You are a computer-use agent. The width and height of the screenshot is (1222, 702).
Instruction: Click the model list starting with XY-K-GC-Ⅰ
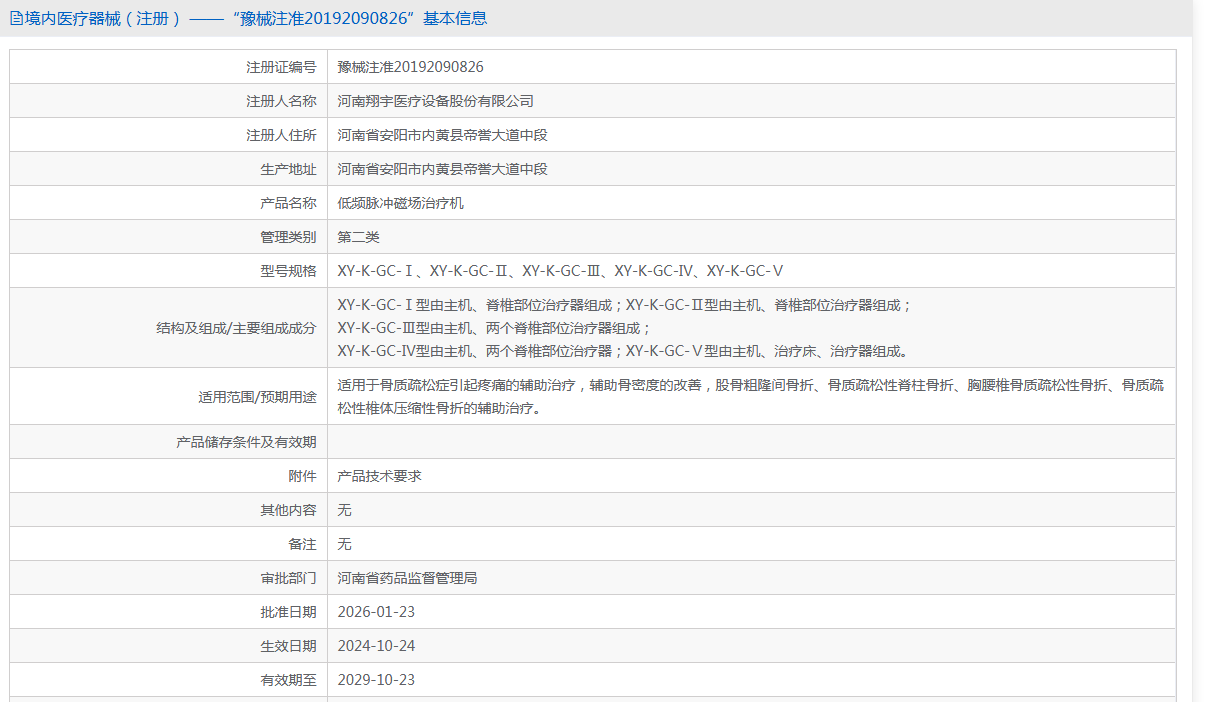pyautogui.click(x=560, y=271)
